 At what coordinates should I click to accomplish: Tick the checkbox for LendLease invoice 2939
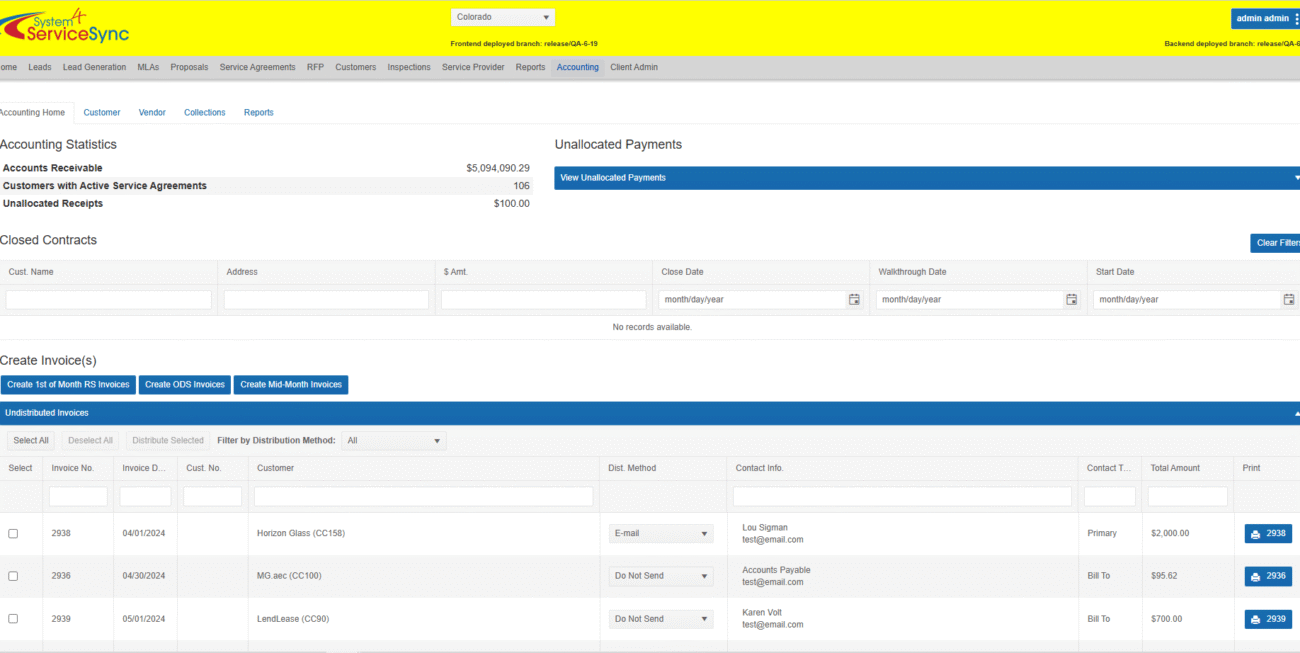pyautogui.click(x=13, y=619)
